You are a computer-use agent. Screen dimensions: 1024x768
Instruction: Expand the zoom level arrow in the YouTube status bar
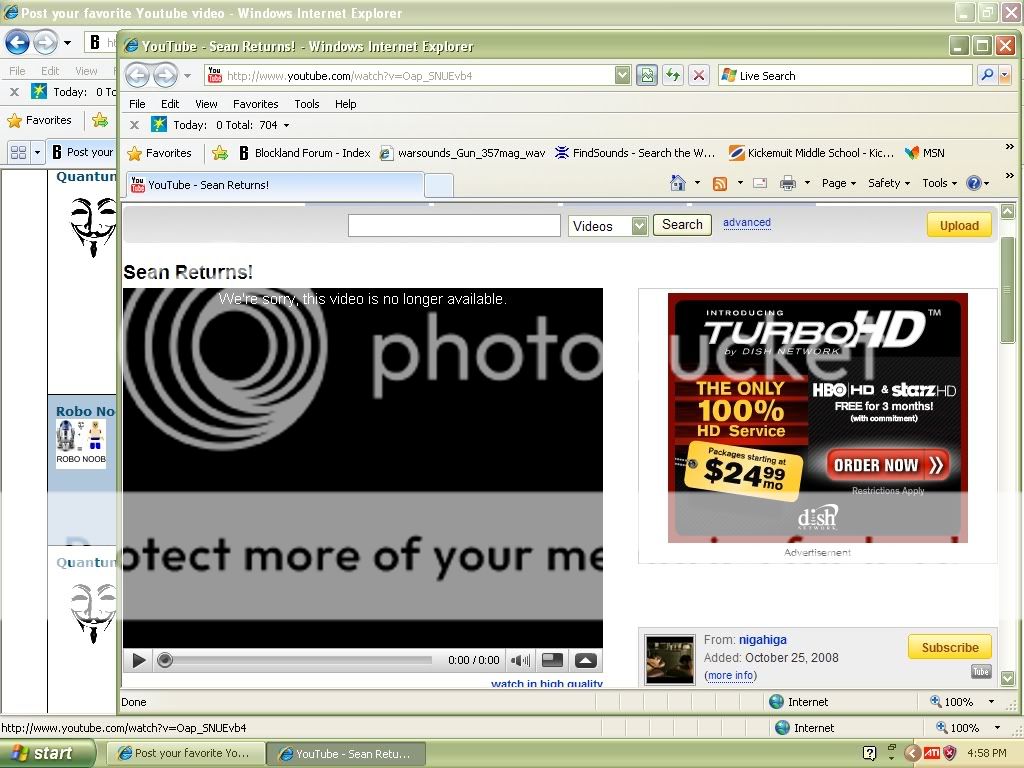[991, 702]
